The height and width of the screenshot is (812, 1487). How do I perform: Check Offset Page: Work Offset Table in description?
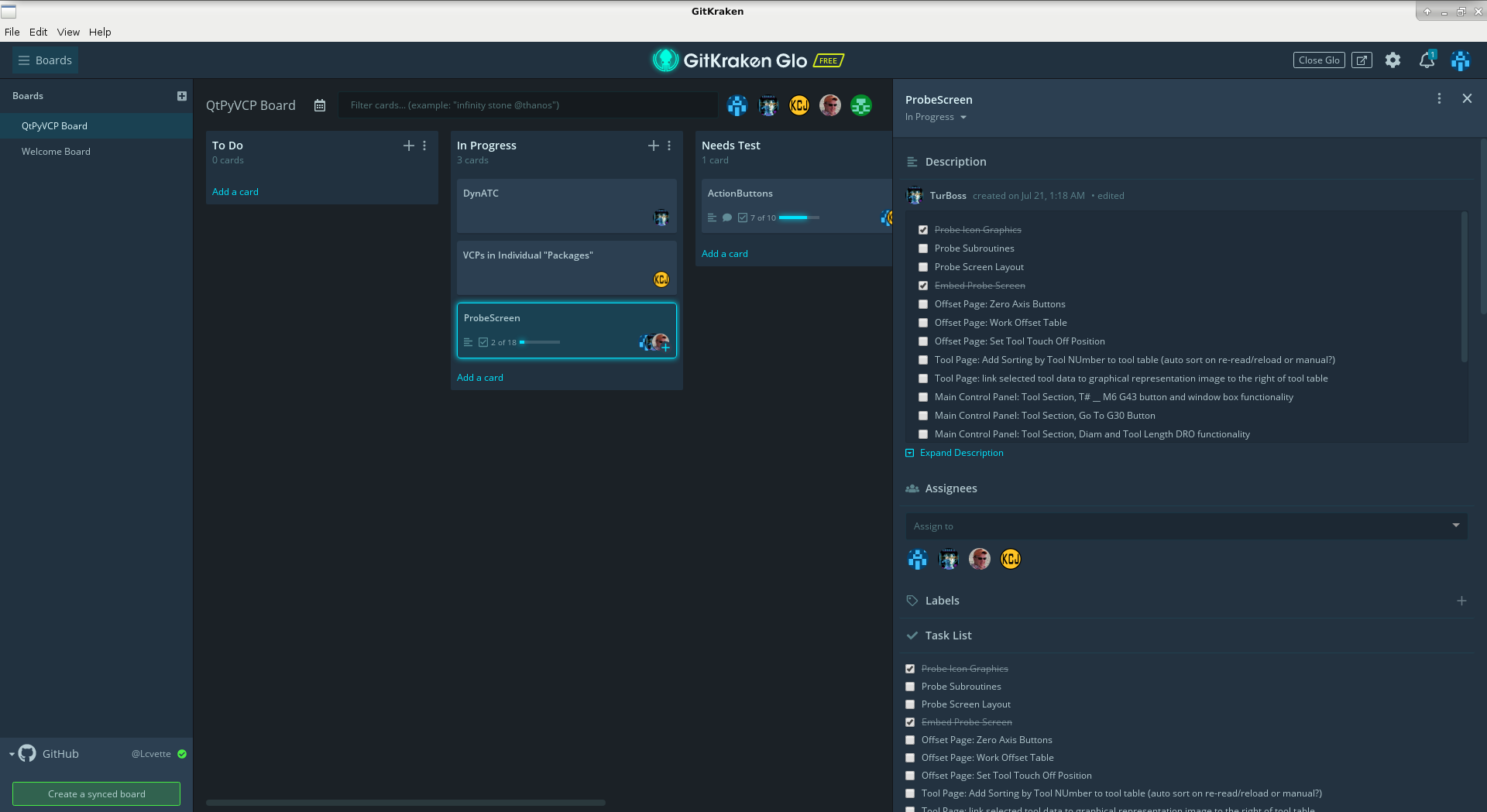coord(923,323)
